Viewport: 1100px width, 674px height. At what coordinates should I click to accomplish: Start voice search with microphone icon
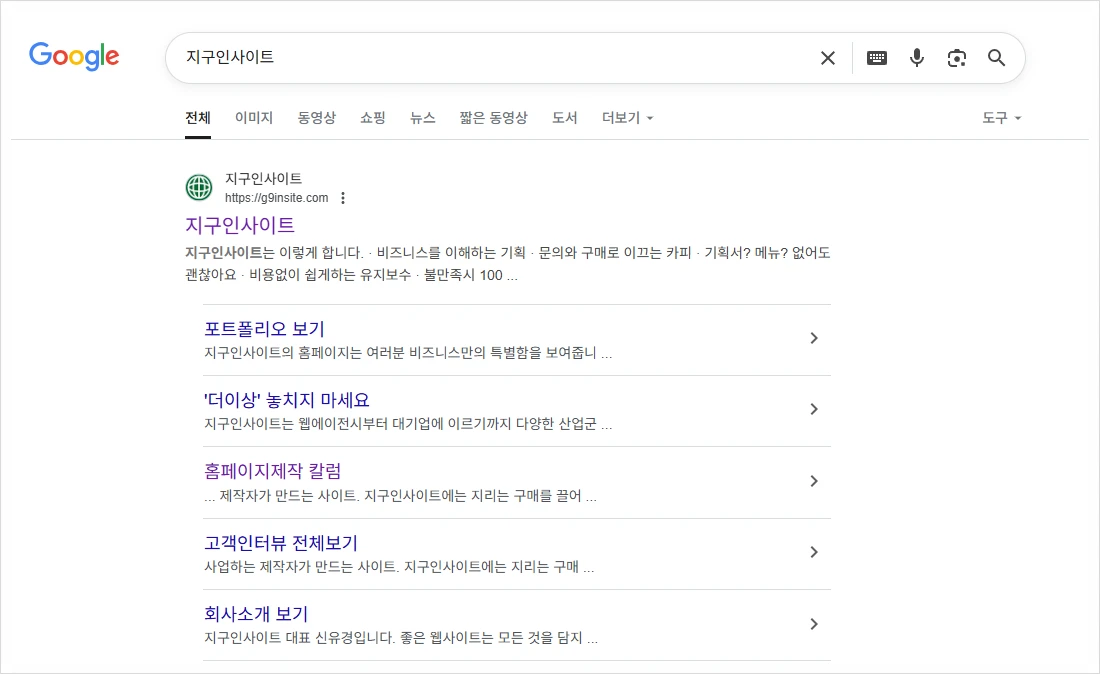(916, 58)
